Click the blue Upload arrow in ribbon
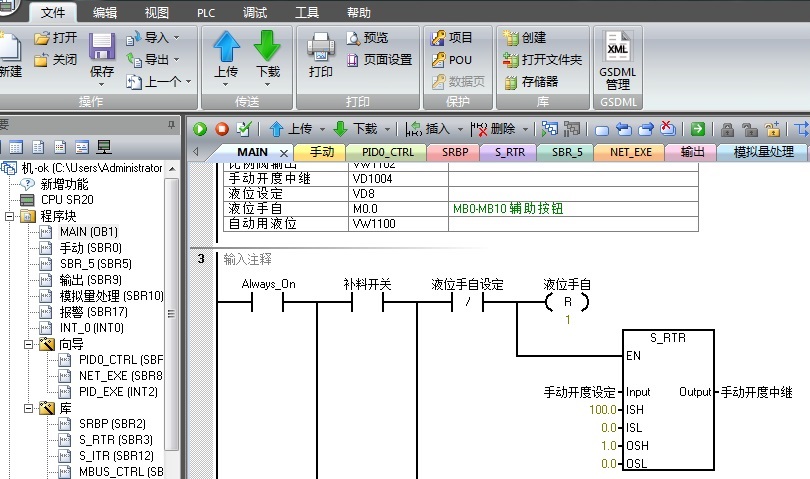 click(x=227, y=48)
